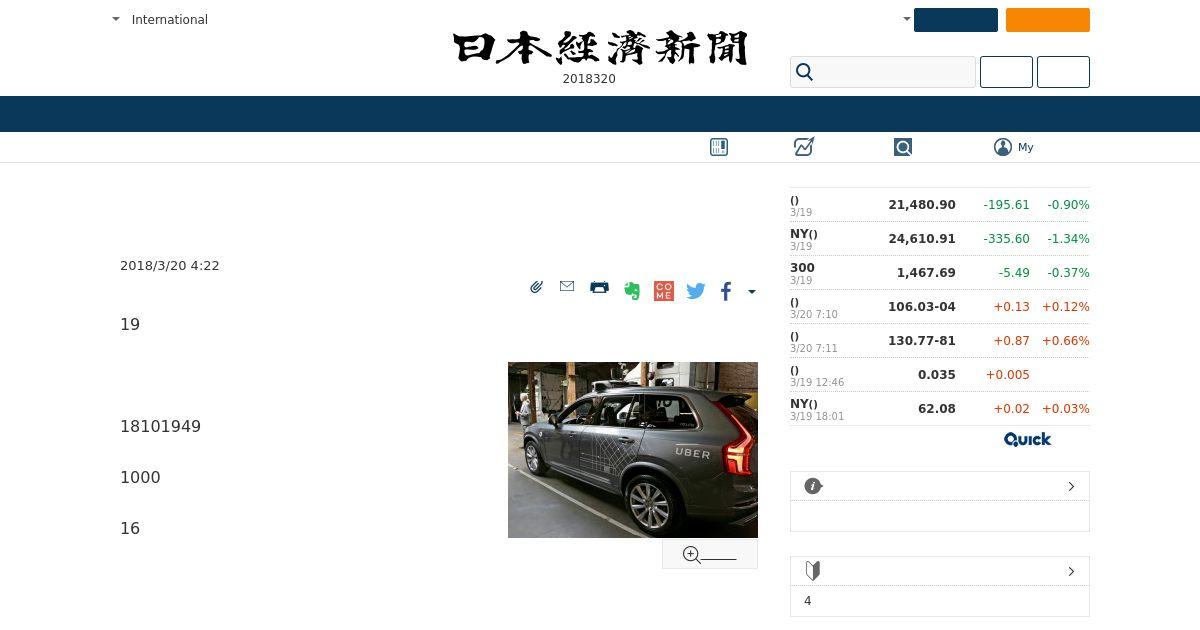The height and width of the screenshot is (630, 1200).
Task: Share article on Facebook
Action: 726,291
